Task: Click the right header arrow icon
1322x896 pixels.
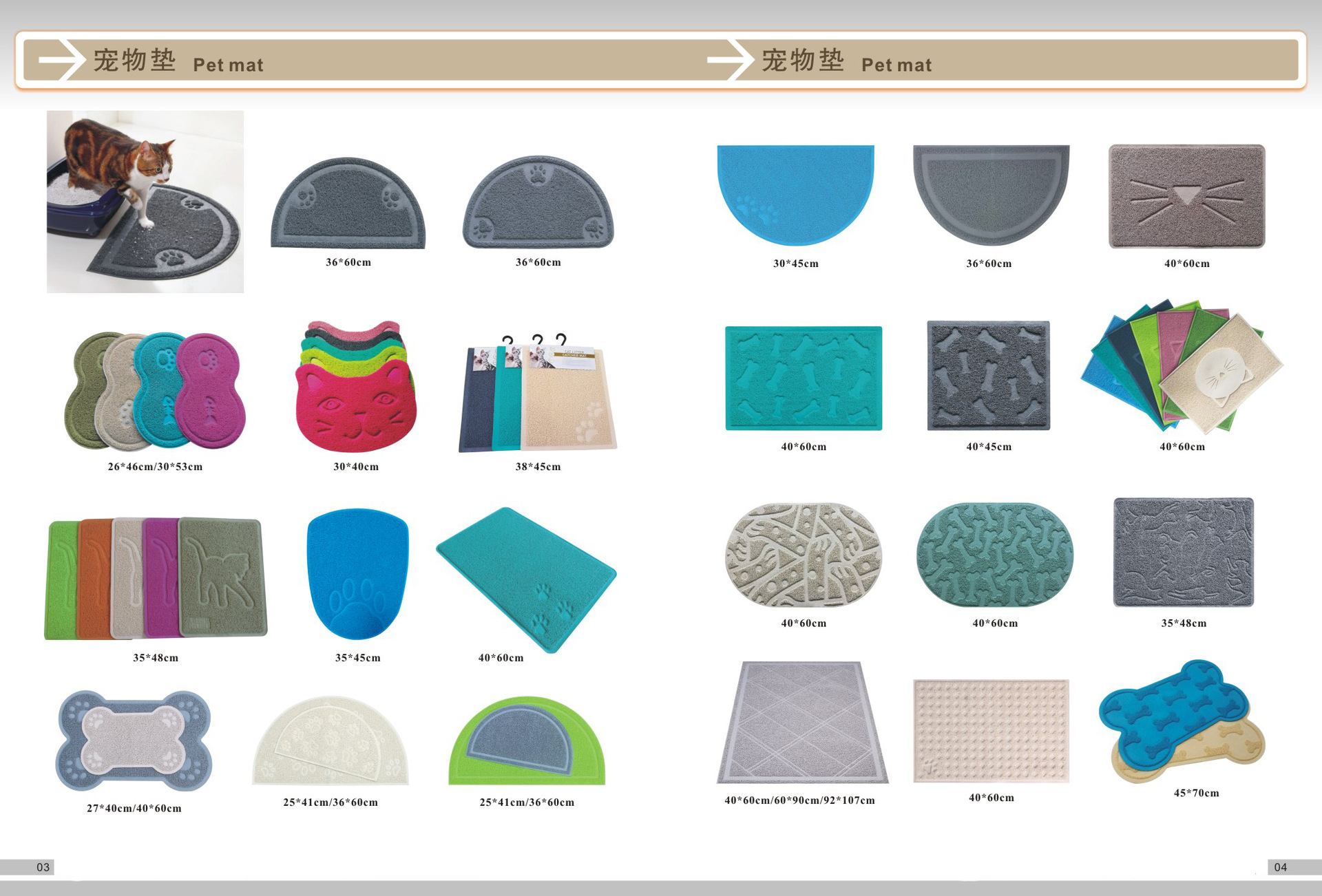Action: tap(728, 60)
